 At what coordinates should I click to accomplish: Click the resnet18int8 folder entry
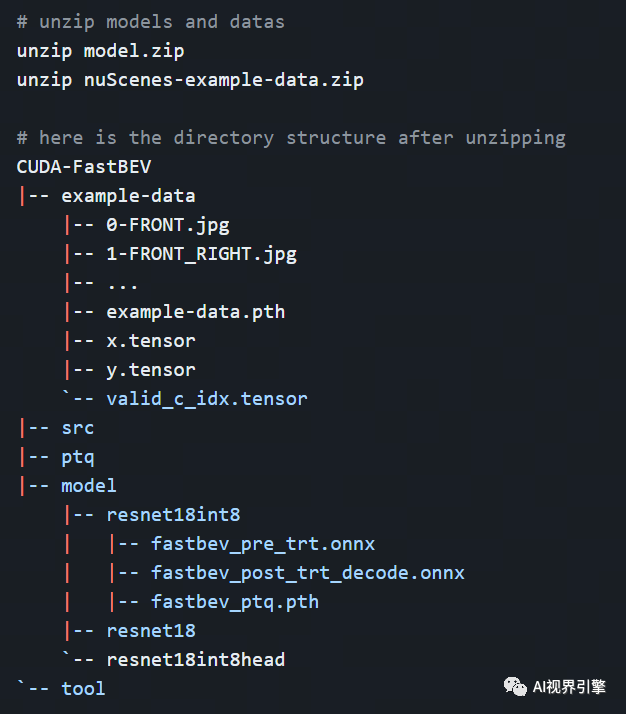pos(173,515)
